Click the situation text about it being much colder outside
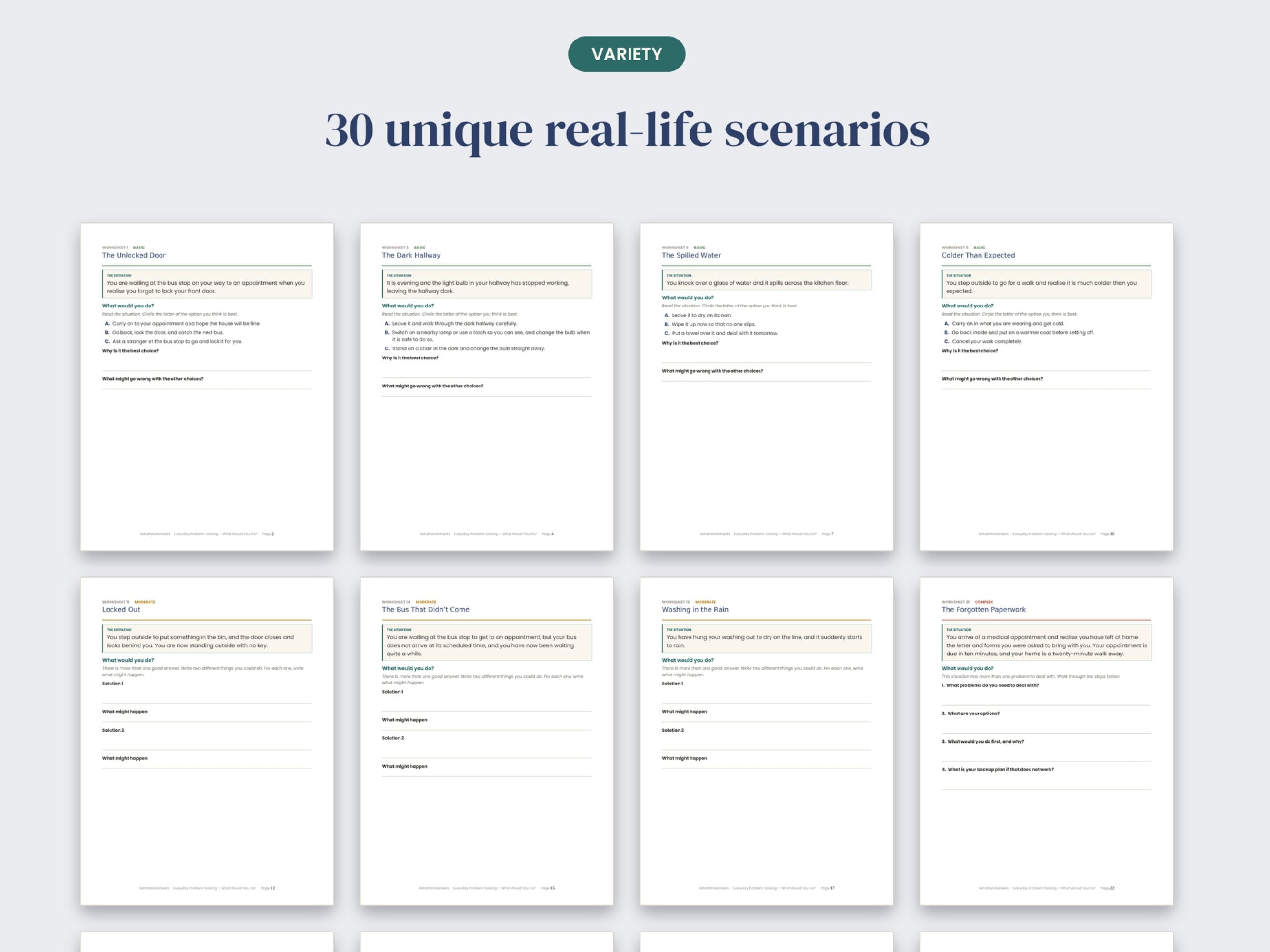The height and width of the screenshot is (952, 1270). point(1041,287)
